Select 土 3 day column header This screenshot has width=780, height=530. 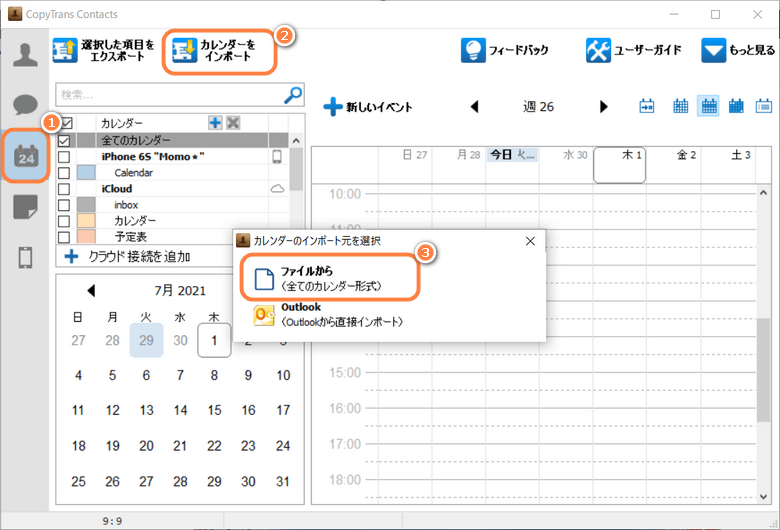(728, 165)
